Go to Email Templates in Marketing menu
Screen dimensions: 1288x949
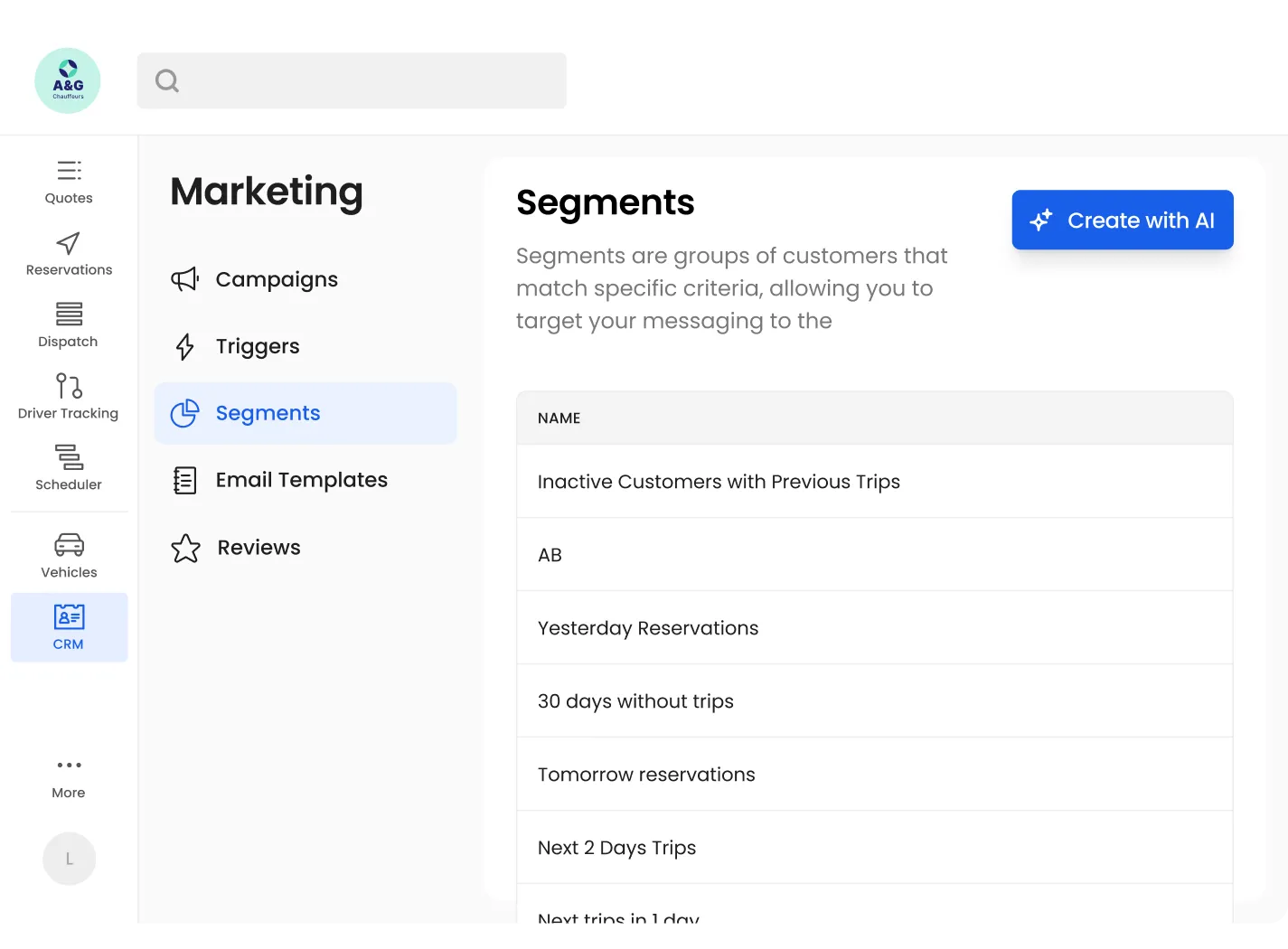click(302, 480)
